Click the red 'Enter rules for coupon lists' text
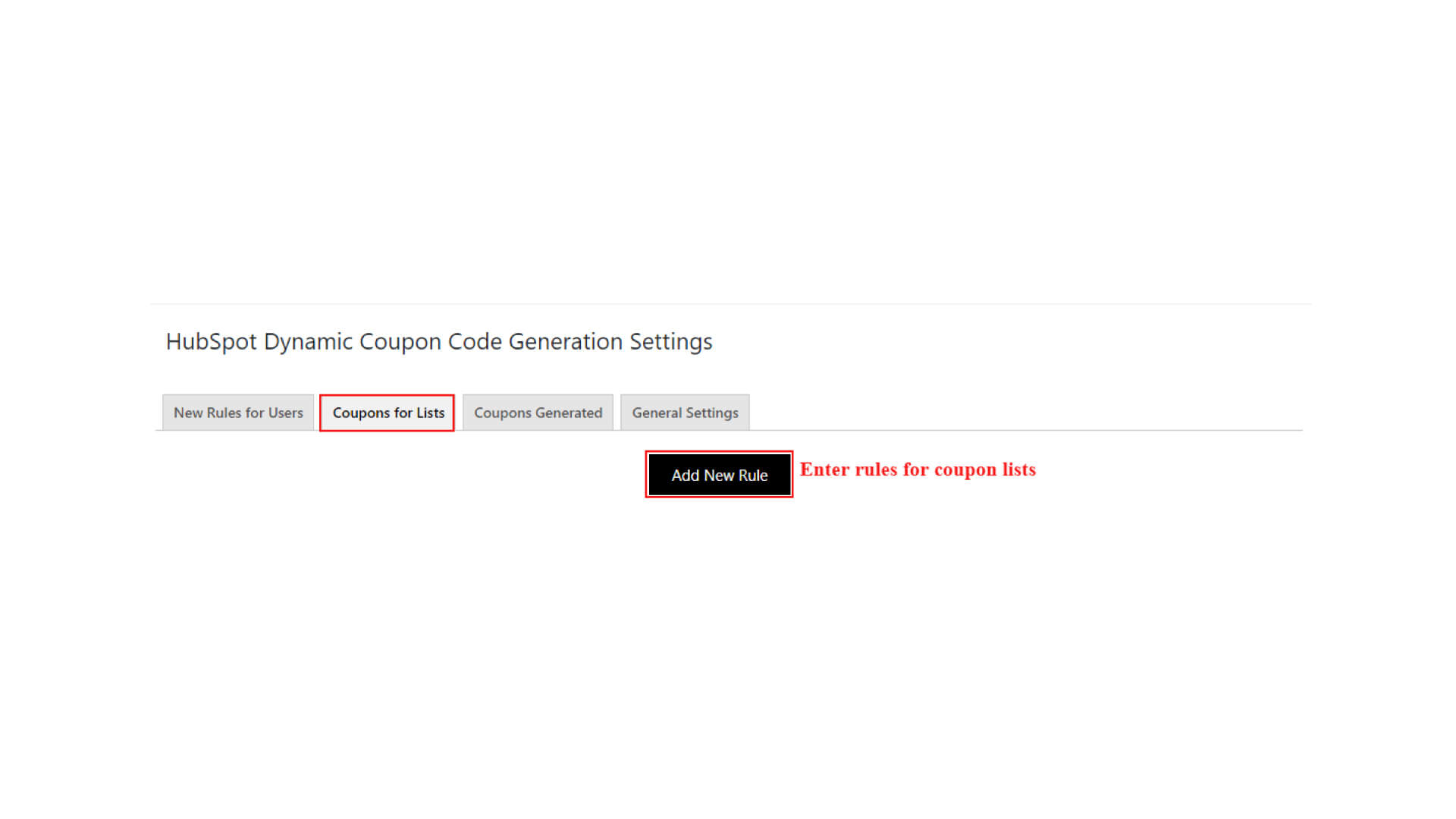The width and height of the screenshot is (1456, 819). pos(917,470)
